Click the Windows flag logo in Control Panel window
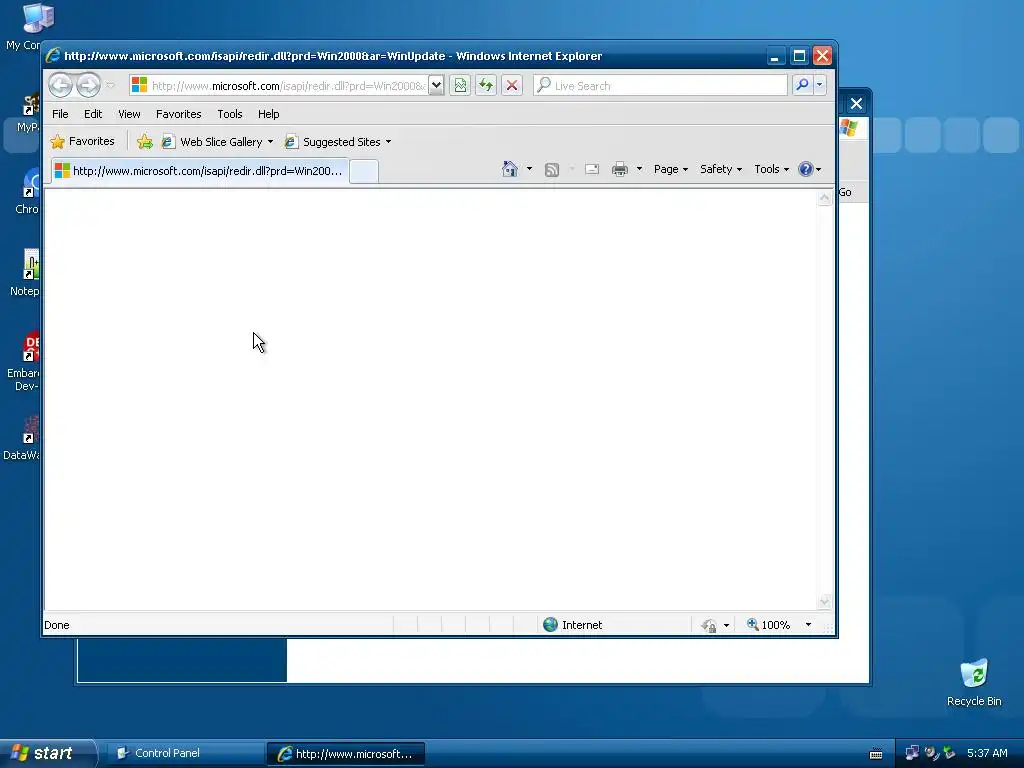 coord(849,127)
